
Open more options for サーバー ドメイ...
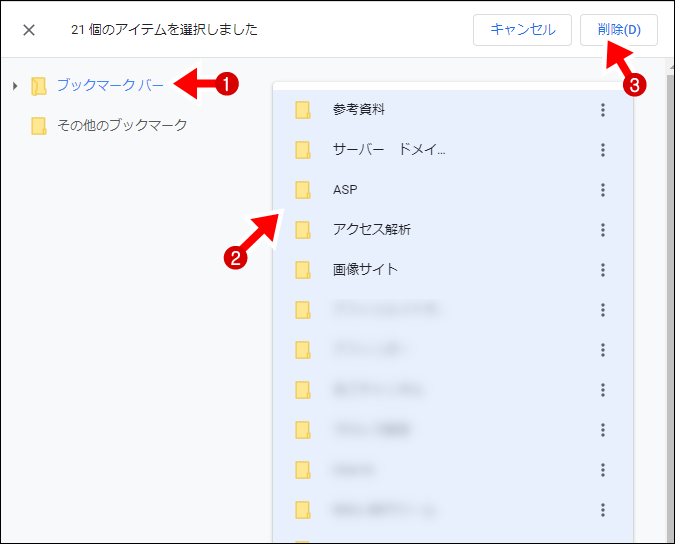click(603, 150)
